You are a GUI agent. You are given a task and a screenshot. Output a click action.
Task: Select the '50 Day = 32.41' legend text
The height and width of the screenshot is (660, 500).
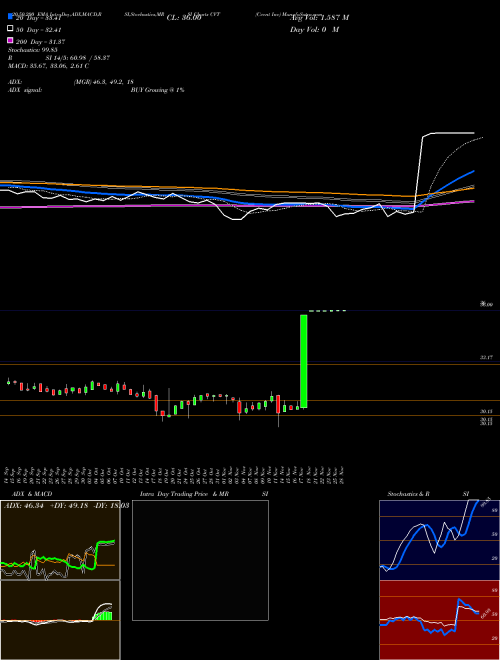pyautogui.click(x=39, y=30)
